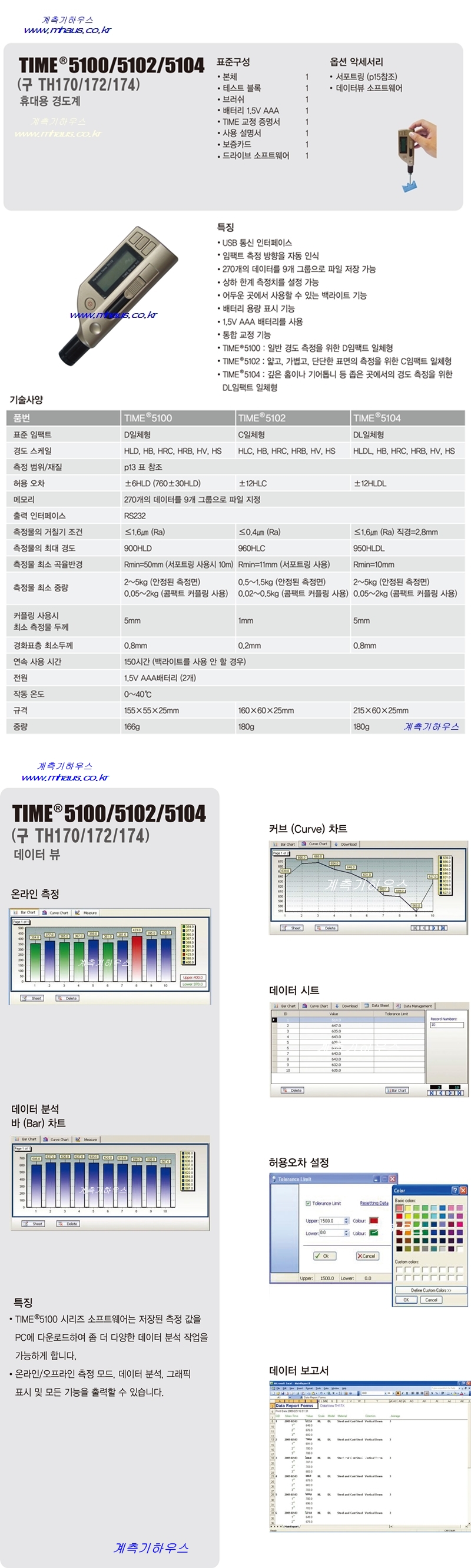This screenshot has height=1568, width=471.
Task: Enable the Tolerance Limit checkbox
Action: (308, 1203)
